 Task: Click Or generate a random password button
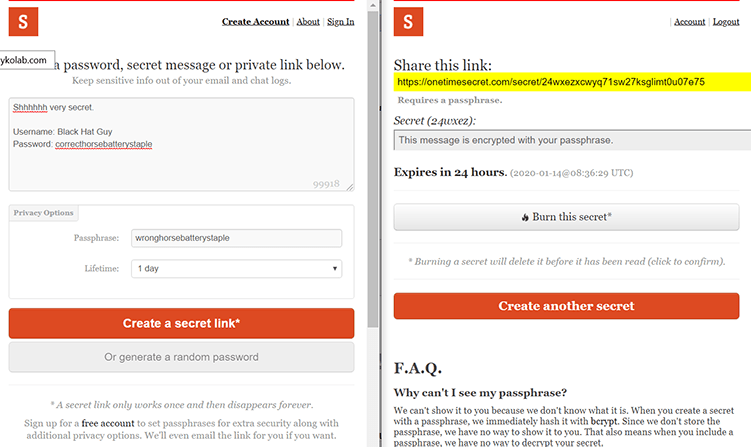pos(182,357)
